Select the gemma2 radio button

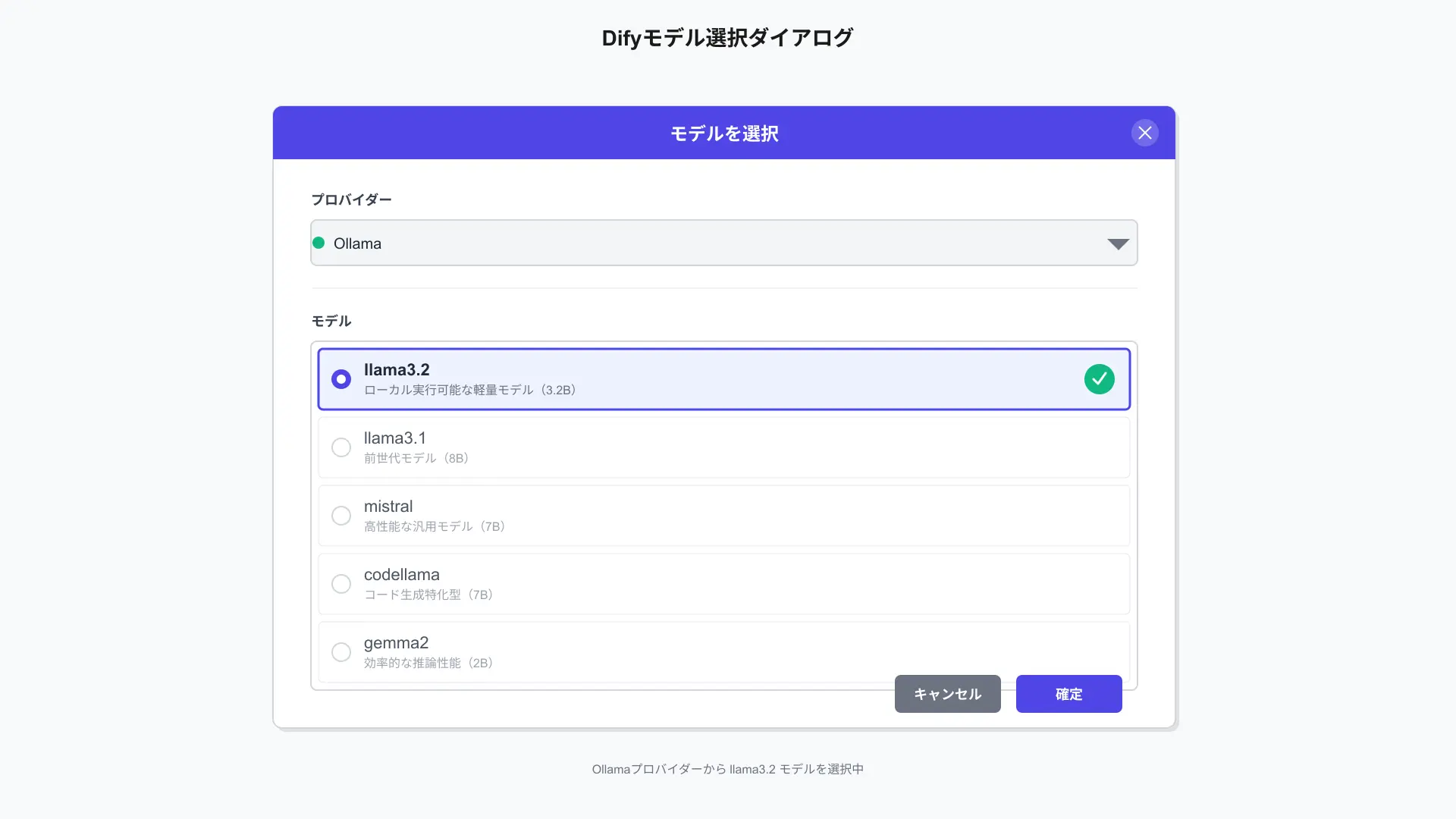341,652
